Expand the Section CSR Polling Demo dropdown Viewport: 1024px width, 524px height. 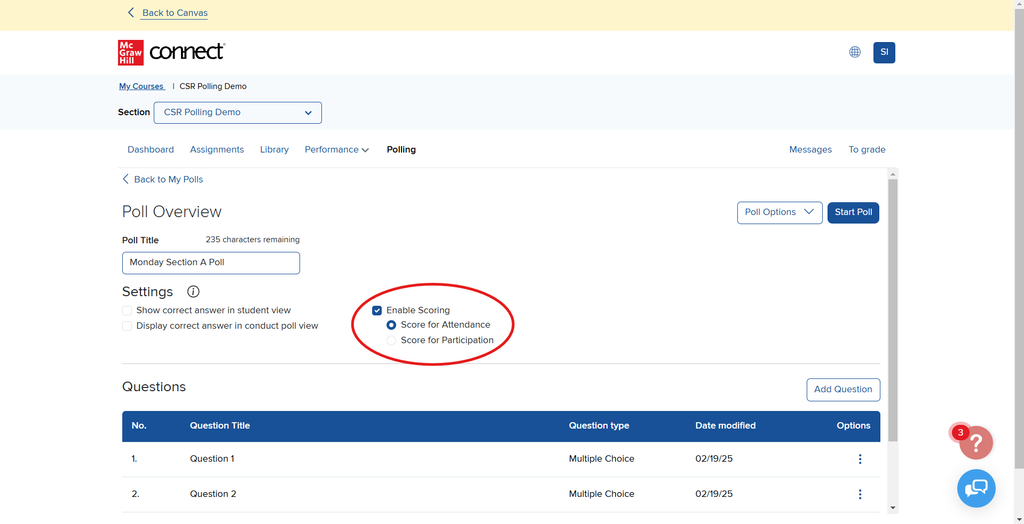[x=237, y=112]
